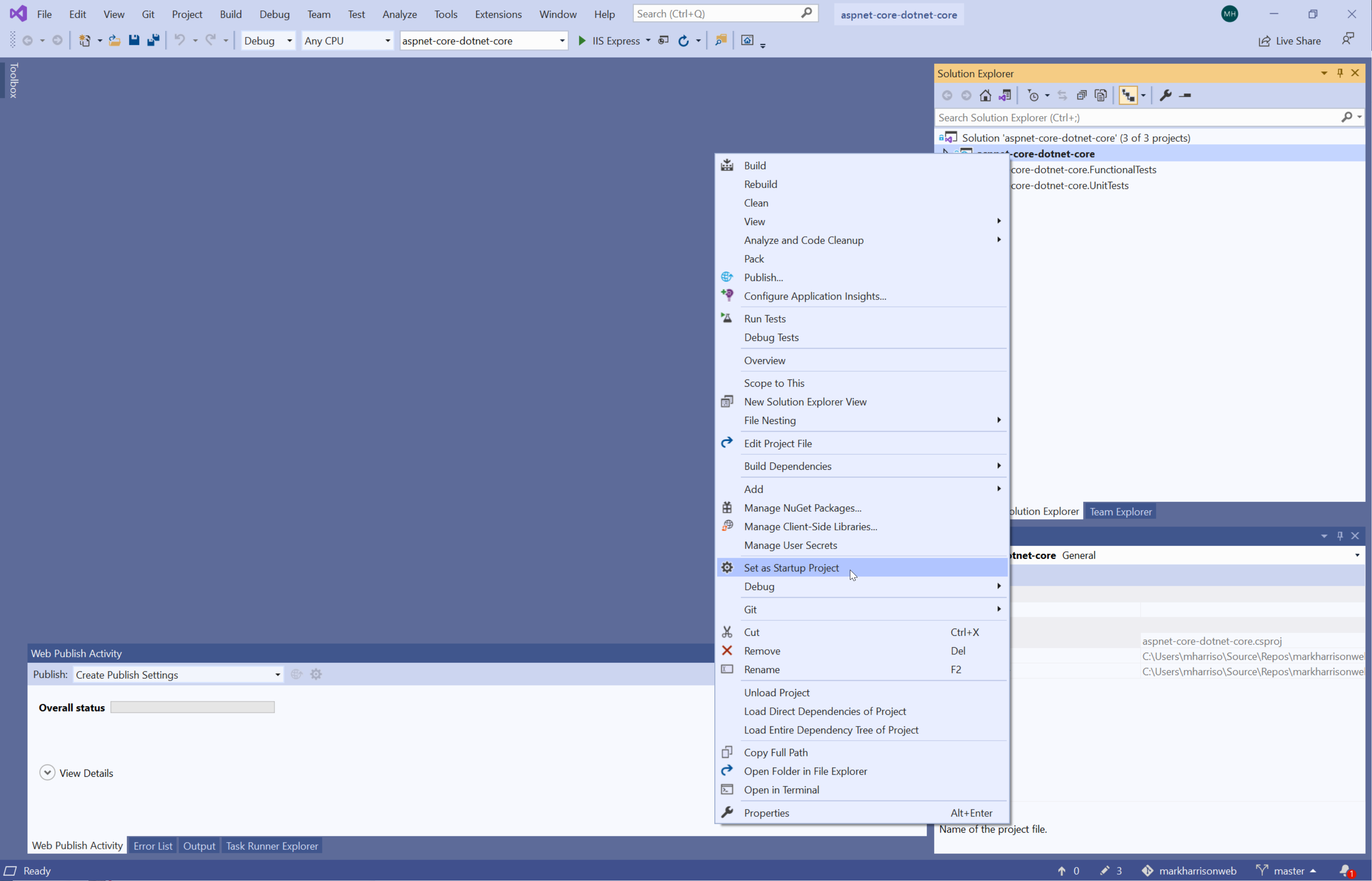Click the Collapse All icon in Solution Explorer

click(1081, 96)
